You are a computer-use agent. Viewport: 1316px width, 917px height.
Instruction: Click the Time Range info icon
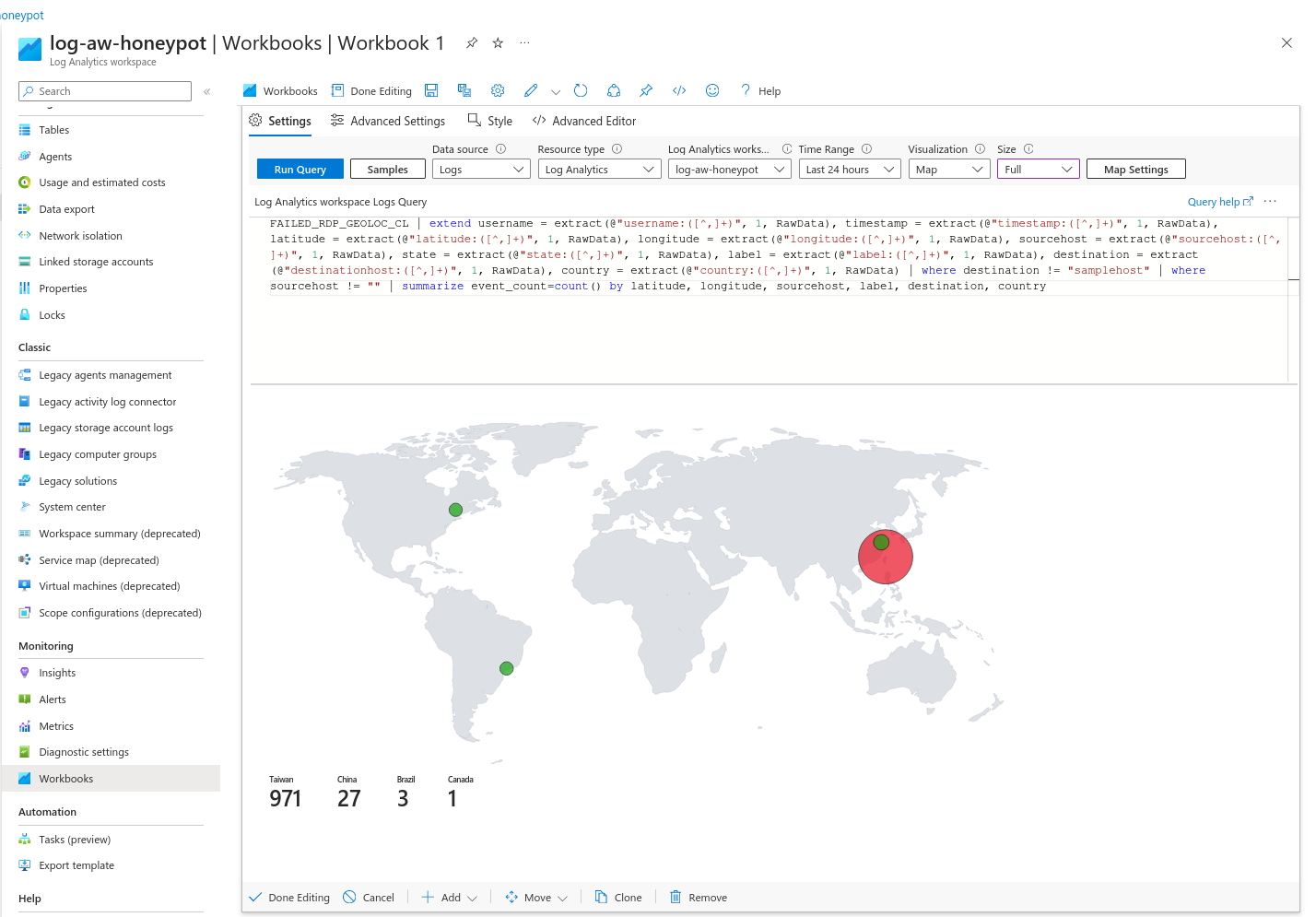[866, 148]
